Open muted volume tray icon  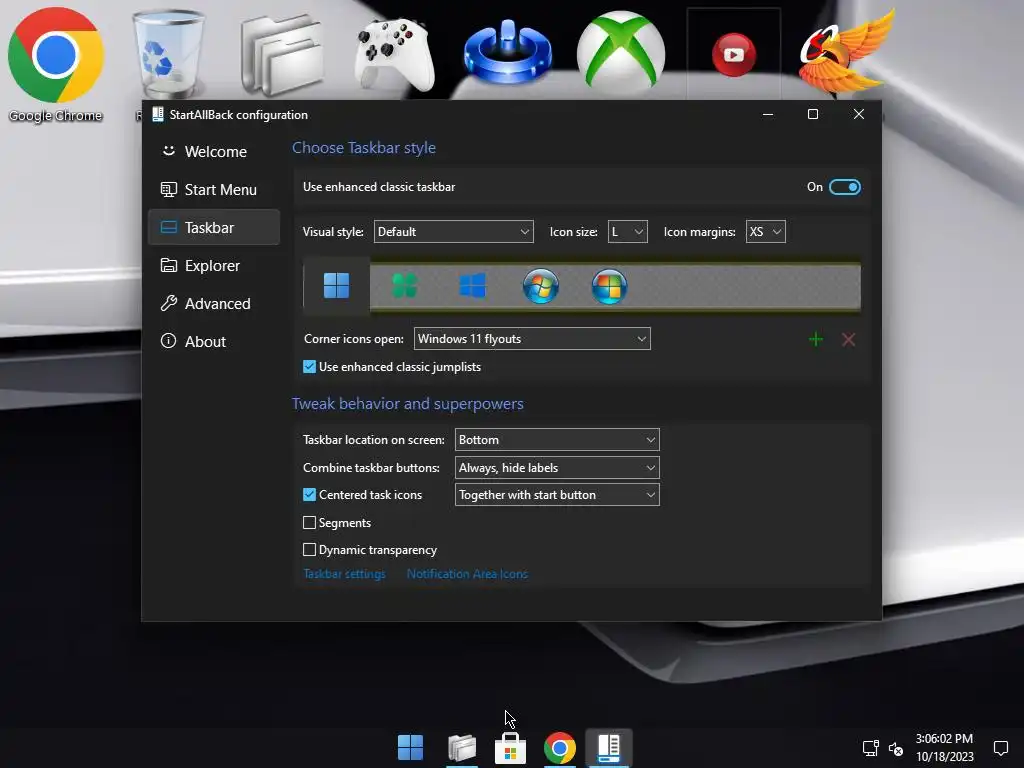(895, 748)
